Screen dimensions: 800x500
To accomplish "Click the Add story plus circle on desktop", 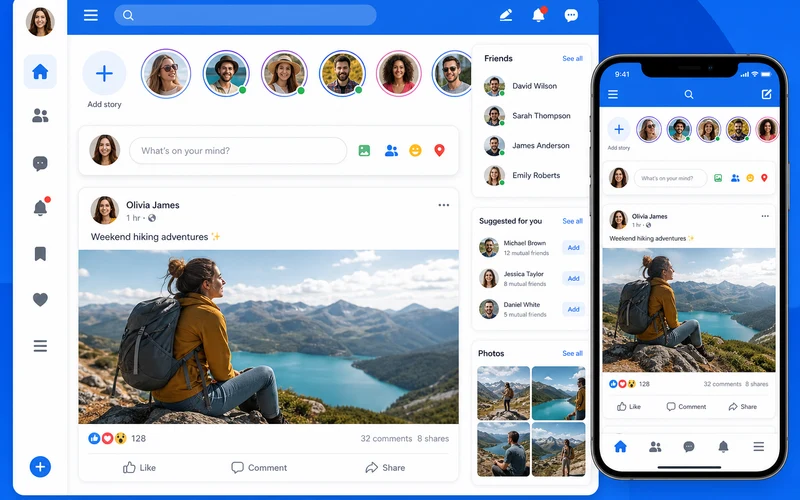I will click(104, 73).
